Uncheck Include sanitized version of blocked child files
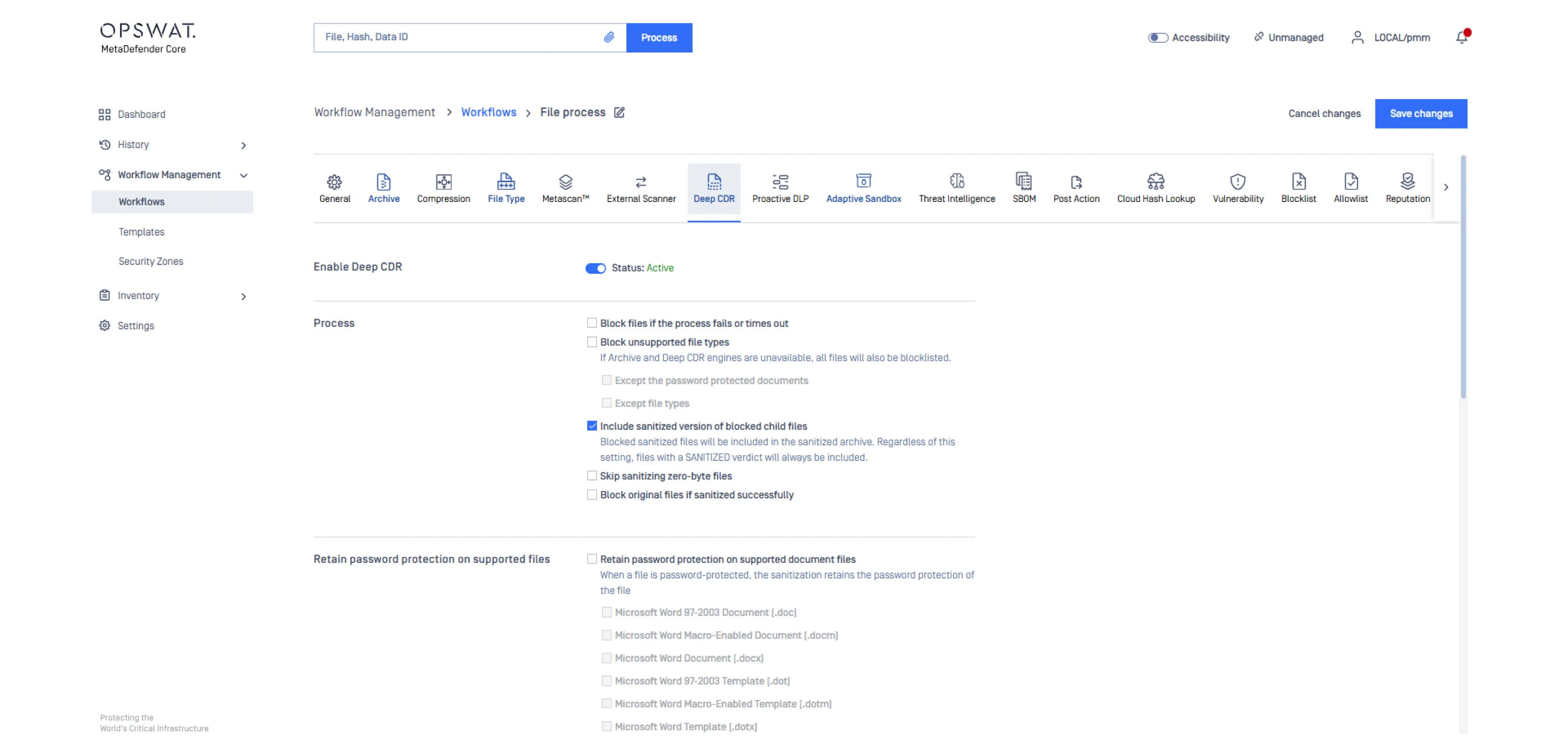Image resolution: width=1568 pixels, height=746 pixels. click(x=592, y=426)
